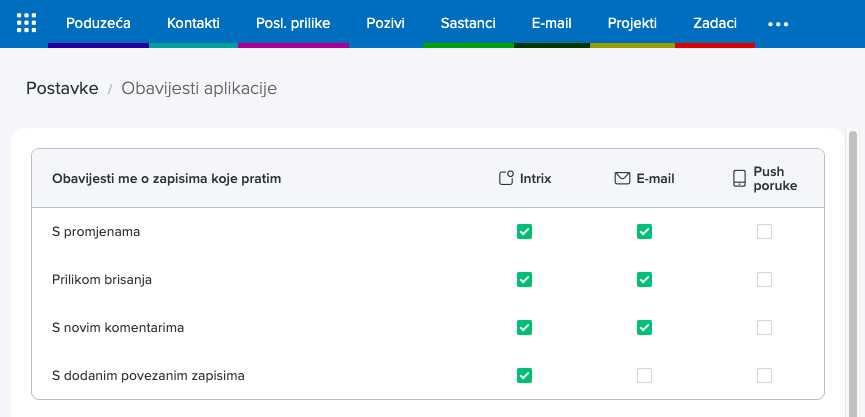Open the Pozivi tab
This screenshot has height=417, width=865.
click(386, 23)
